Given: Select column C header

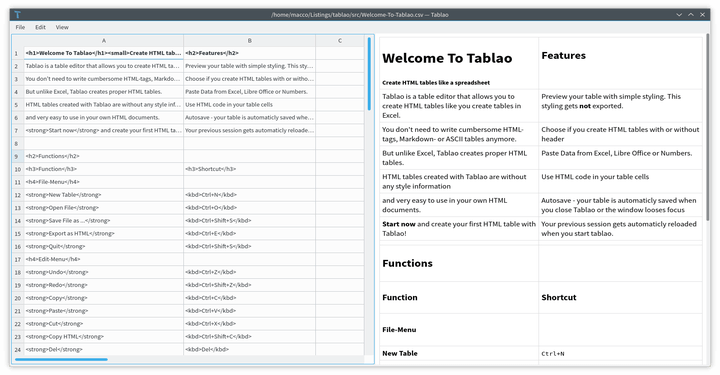Looking at the screenshot, I should point(340,41).
